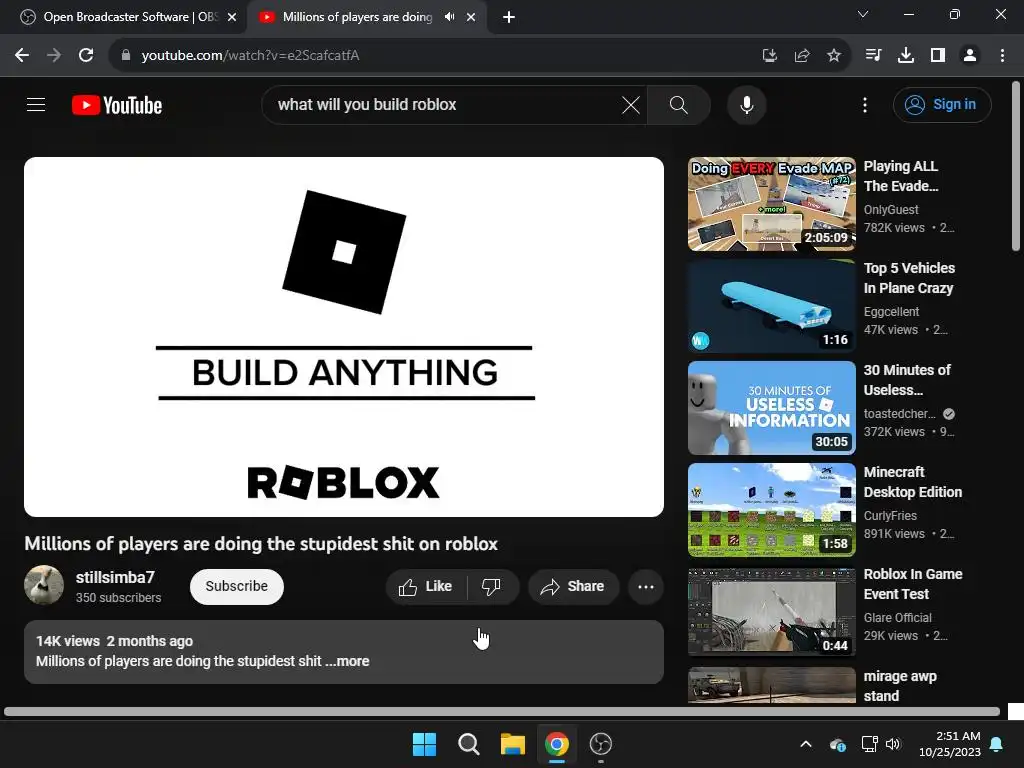Screen dimensions: 1024x768
Task: Click the horizontal scrollbar at bottom
Action: [502, 711]
